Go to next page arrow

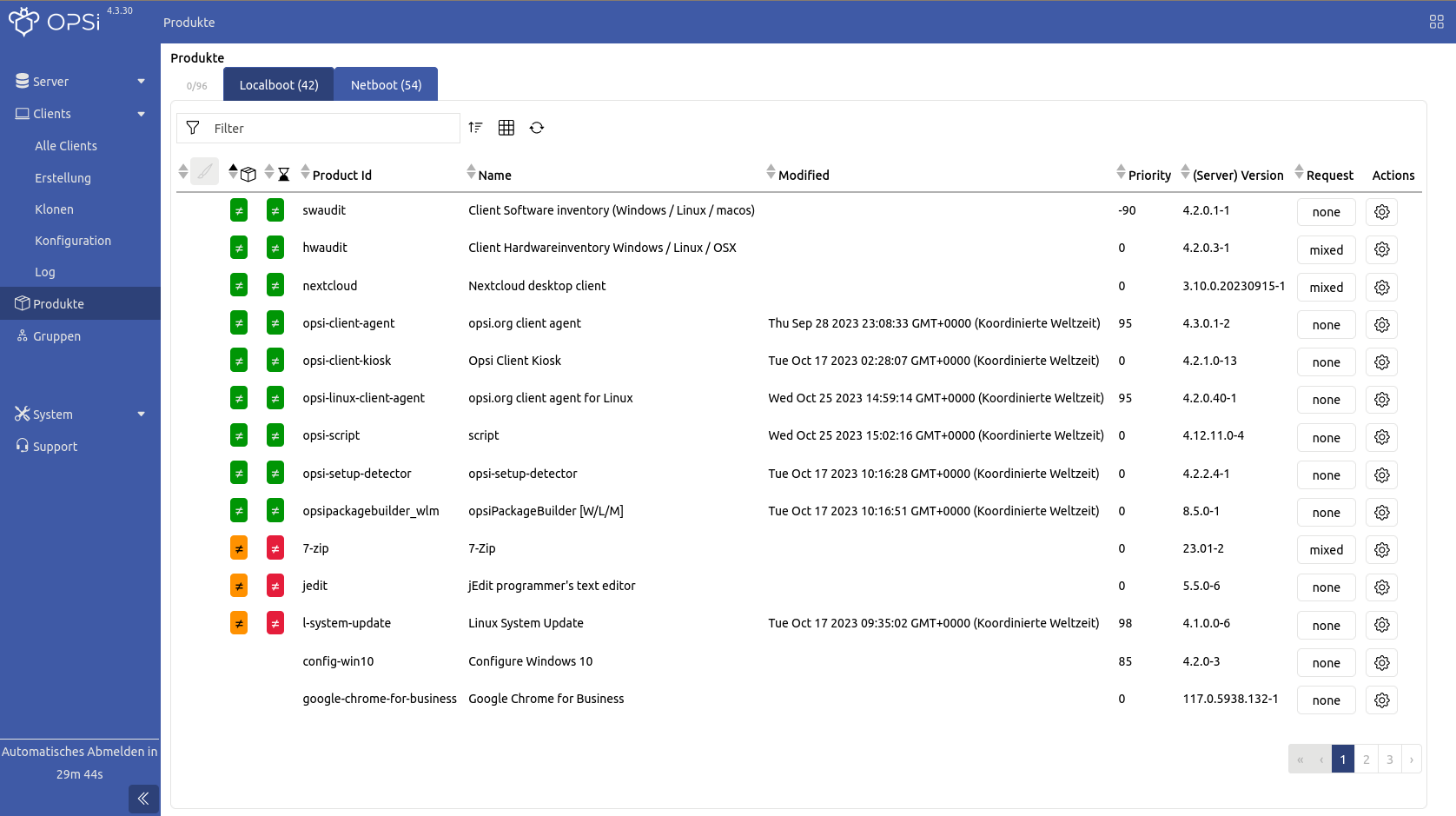[x=1411, y=760]
